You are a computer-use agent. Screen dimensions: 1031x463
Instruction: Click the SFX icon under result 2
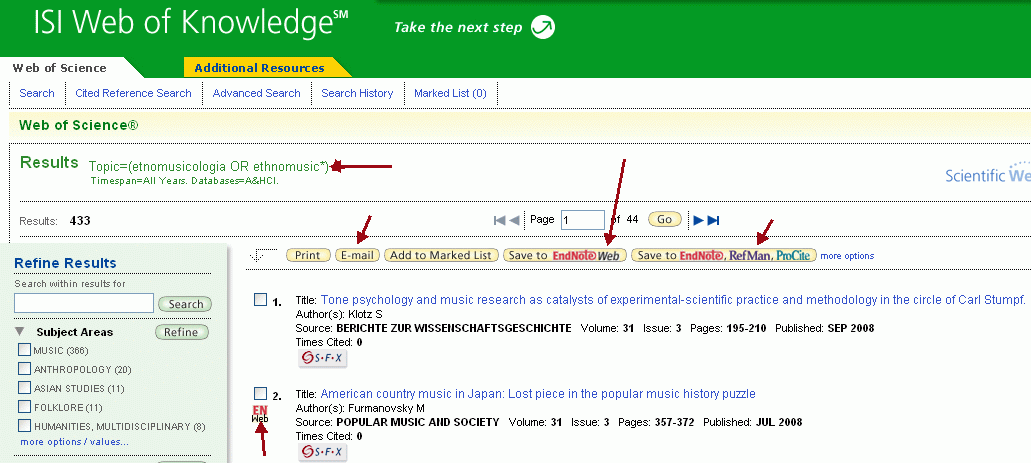point(322,452)
